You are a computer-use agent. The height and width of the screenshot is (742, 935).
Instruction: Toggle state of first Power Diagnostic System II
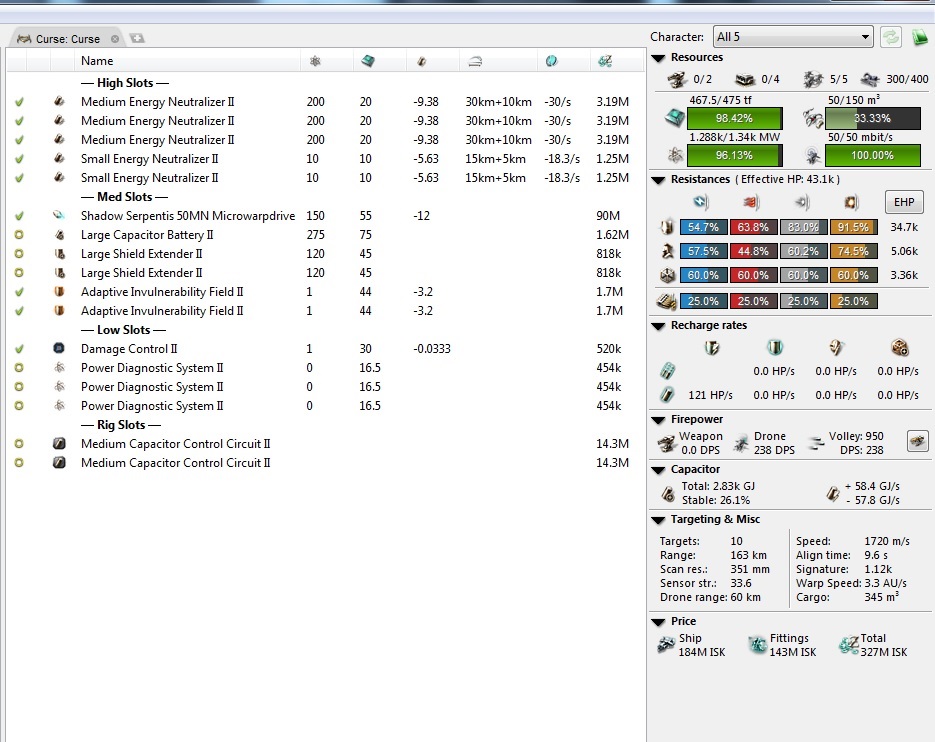[19, 368]
